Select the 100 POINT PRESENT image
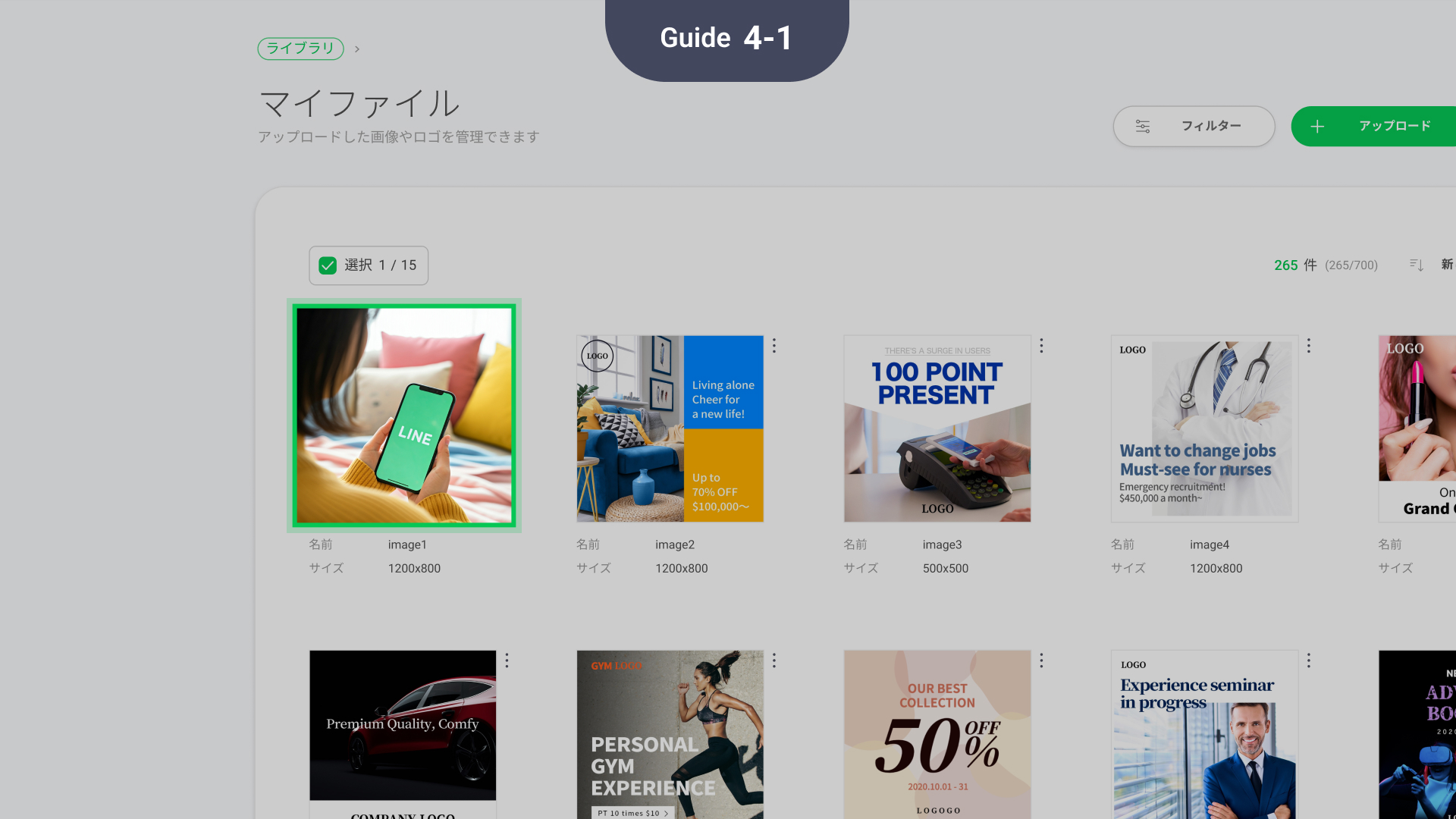Screen dimensions: 1456x819 pyautogui.click(x=937, y=428)
